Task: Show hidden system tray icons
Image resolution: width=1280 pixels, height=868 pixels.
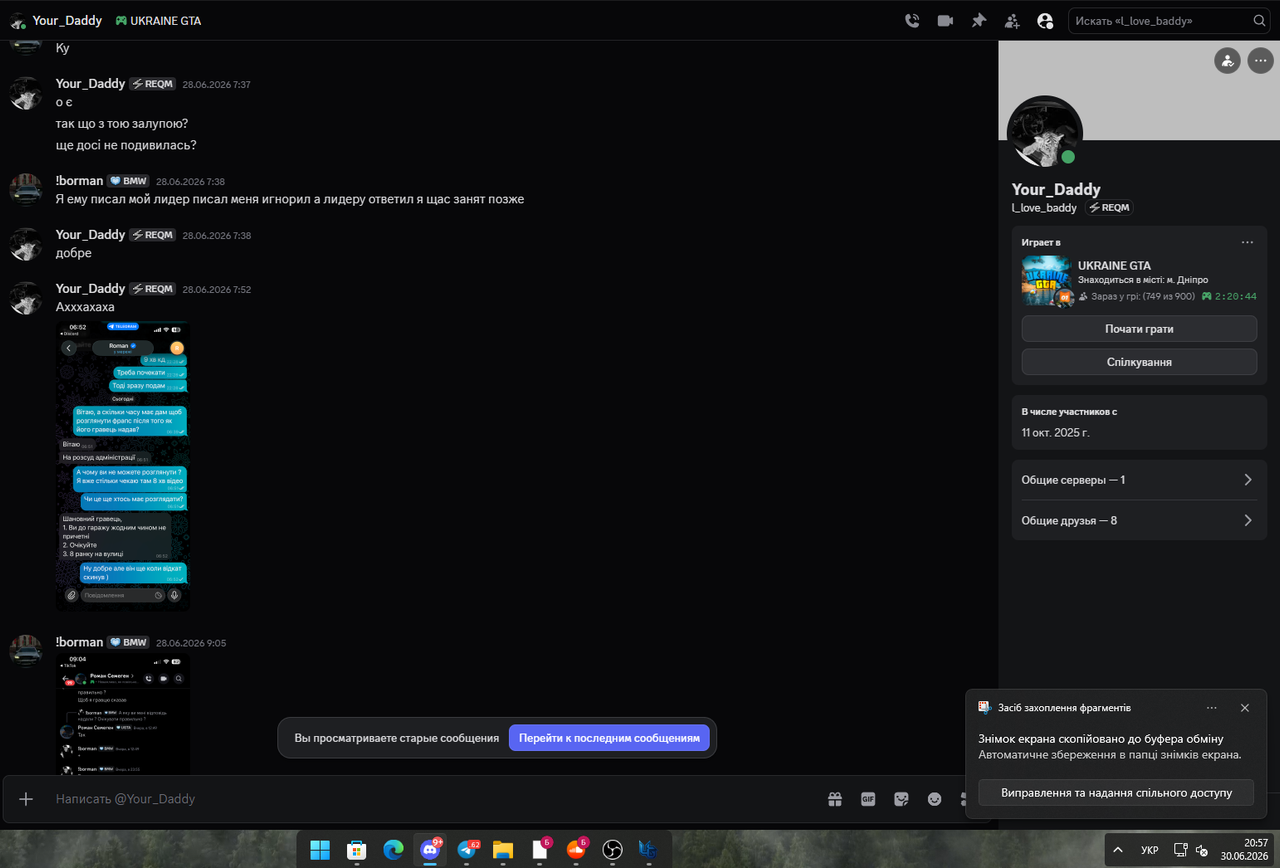Action: (x=1118, y=850)
